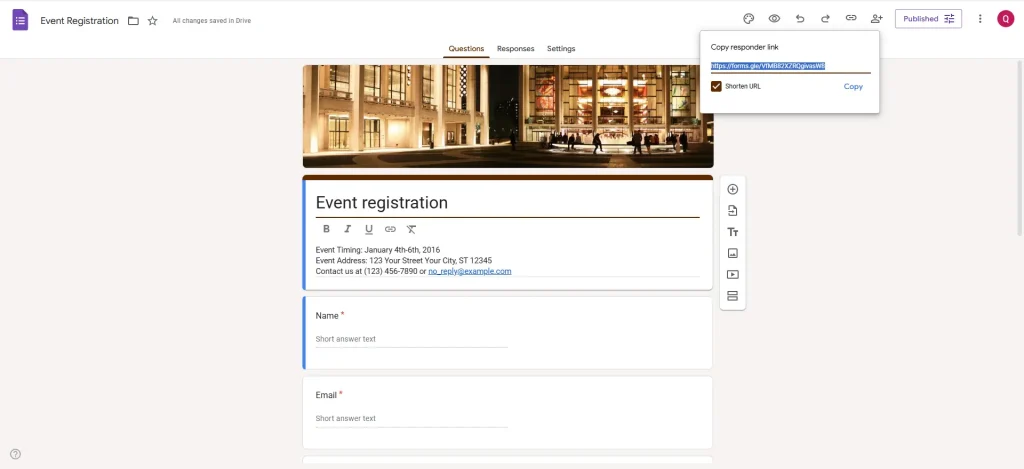Move form to folder icon
1024x469 pixels.
tap(133, 20)
